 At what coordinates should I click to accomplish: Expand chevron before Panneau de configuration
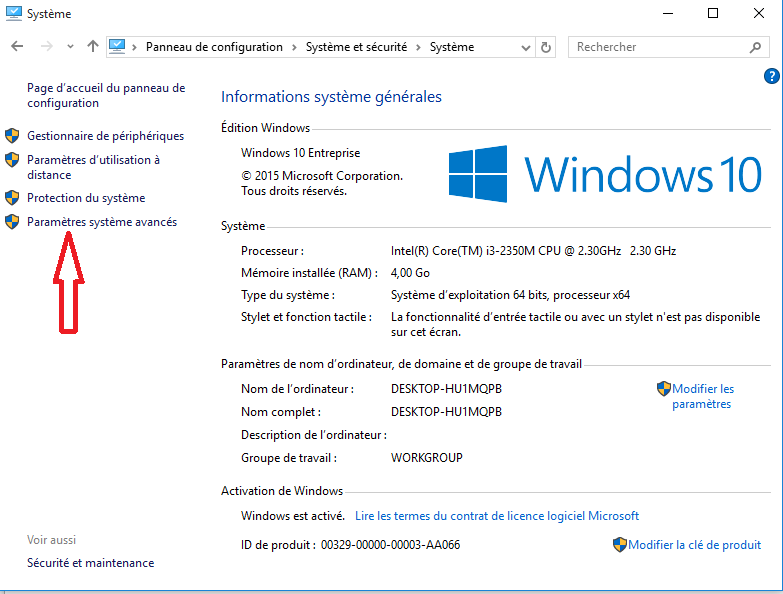pyautogui.click(x=134, y=47)
